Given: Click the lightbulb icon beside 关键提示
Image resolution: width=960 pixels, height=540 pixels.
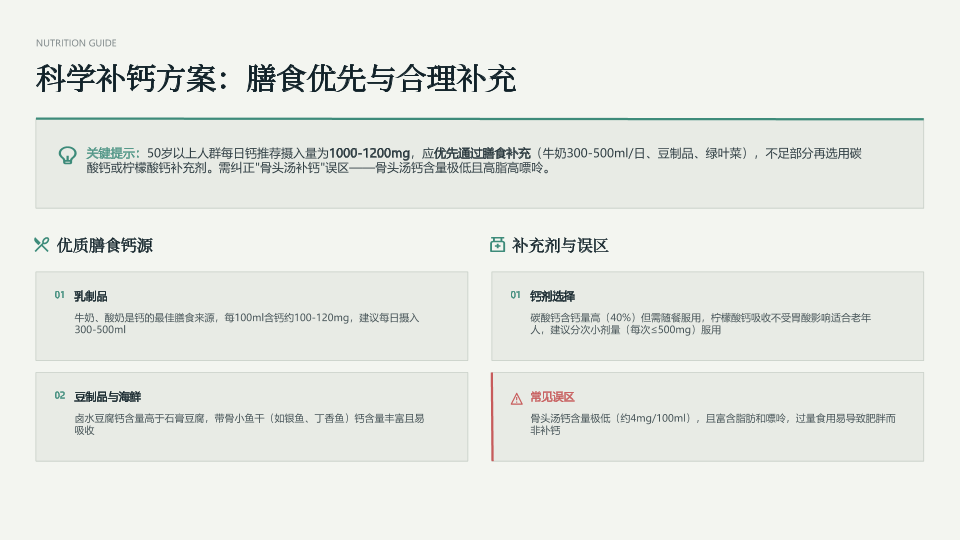Looking at the screenshot, I should (67, 155).
